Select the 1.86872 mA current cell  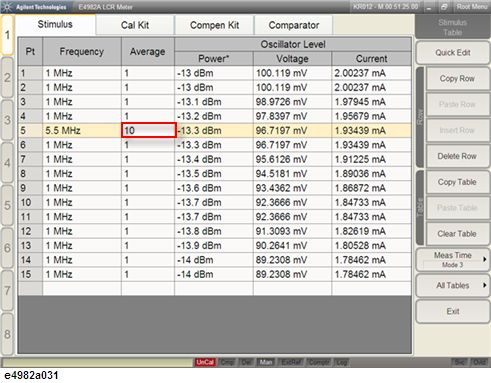(371, 188)
